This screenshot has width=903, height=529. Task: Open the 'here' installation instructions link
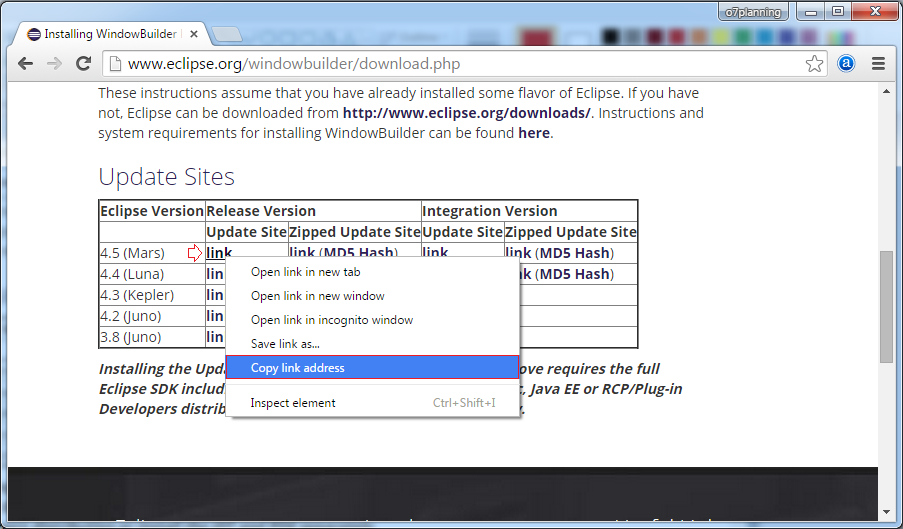pos(534,133)
